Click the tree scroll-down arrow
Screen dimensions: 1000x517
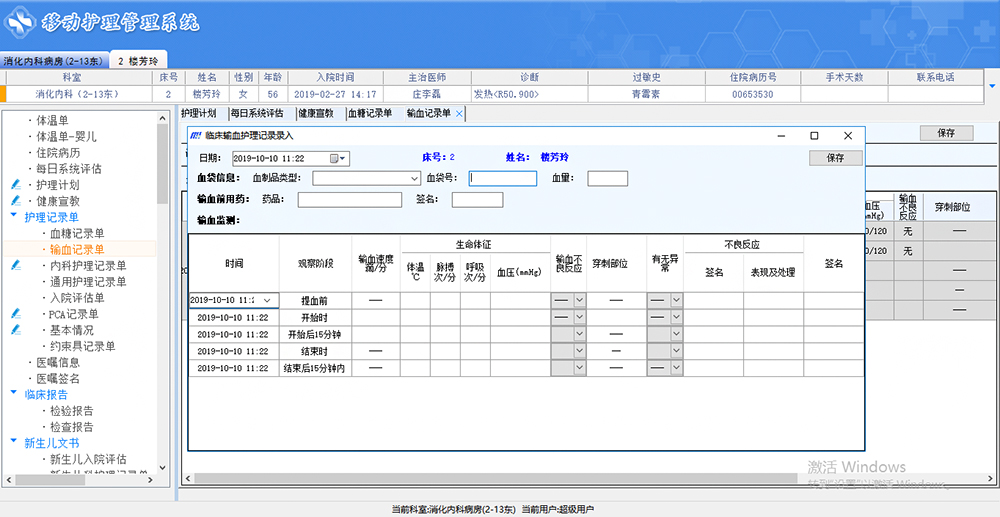[x=162, y=467]
